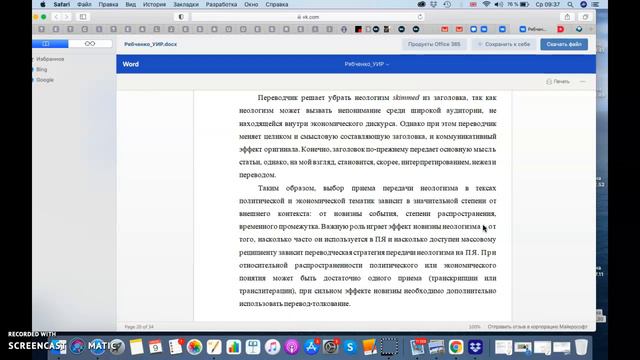This screenshot has width=640, height=360.
Task: Open the Файл menu
Action: coord(84,4)
